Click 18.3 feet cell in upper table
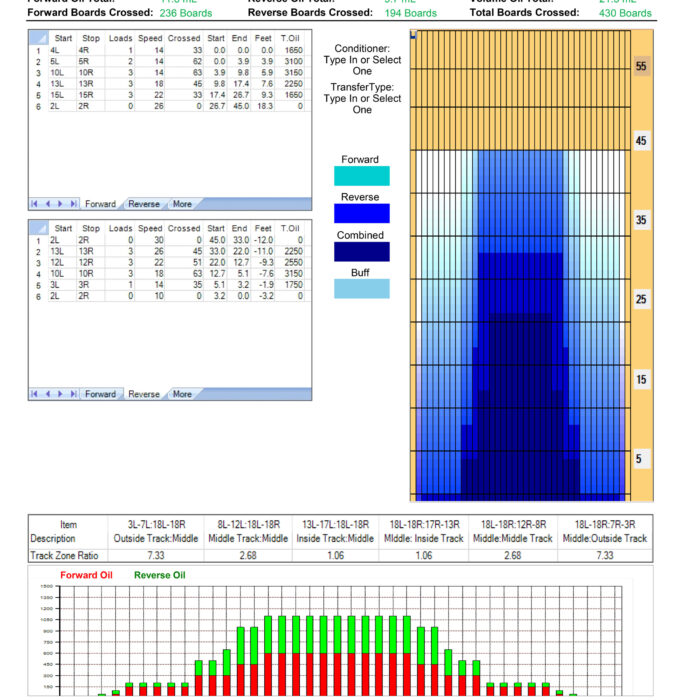The width and height of the screenshot is (700, 700). click(x=263, y=106)
